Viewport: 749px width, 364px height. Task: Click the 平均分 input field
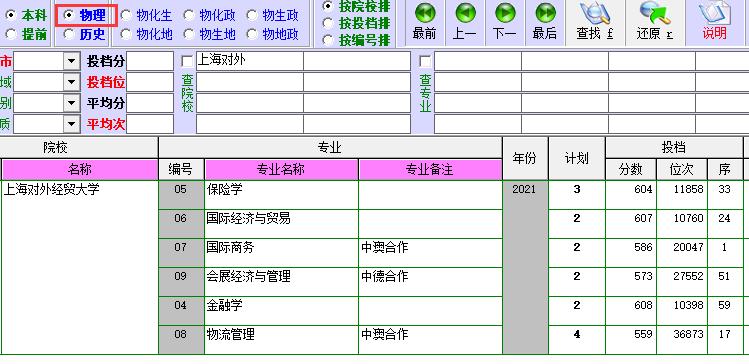click(150, 103)
